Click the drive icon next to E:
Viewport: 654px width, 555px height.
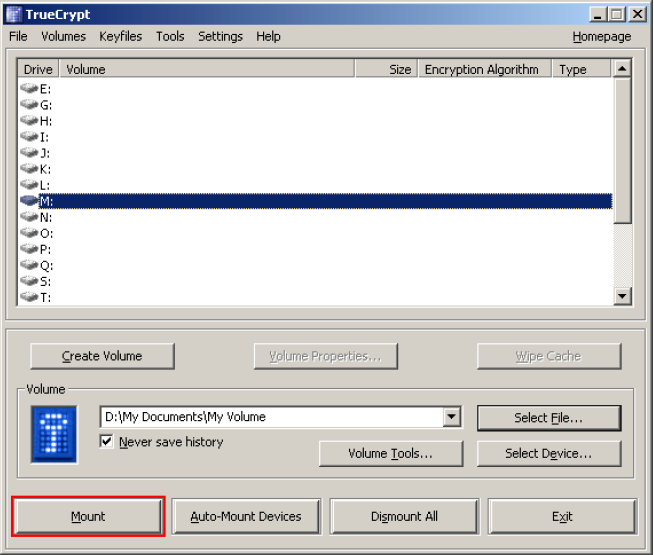[x=29, y=88]
